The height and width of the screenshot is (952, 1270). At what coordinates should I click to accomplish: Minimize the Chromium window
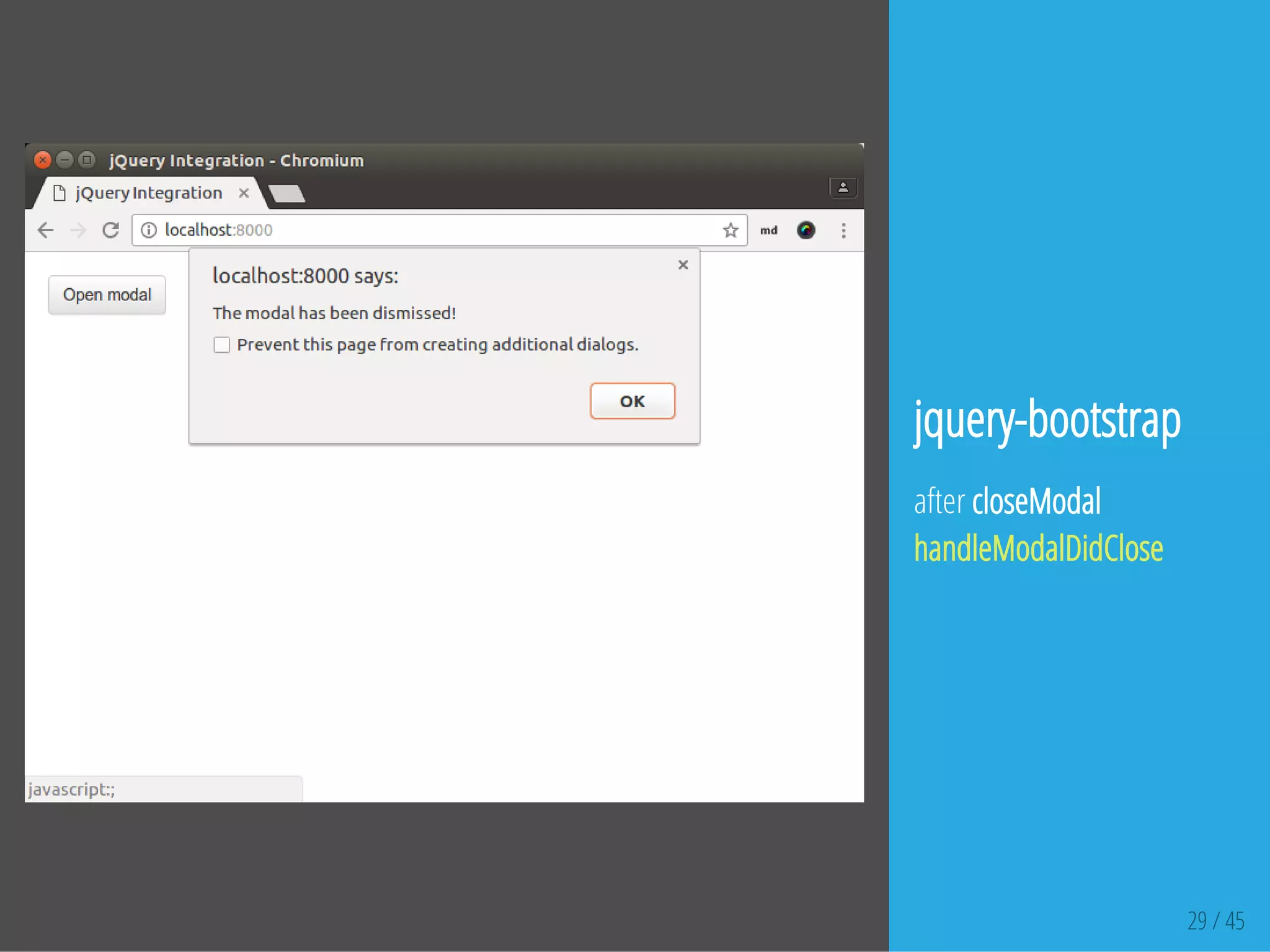(64, 161)
